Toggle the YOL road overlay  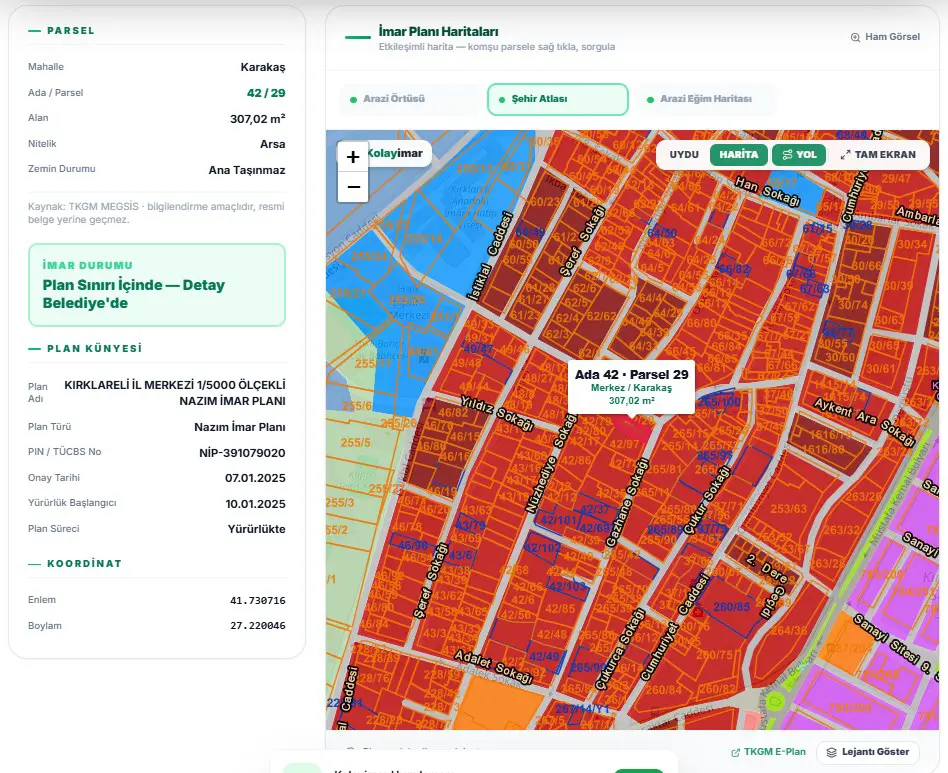[x=799, y=155]
